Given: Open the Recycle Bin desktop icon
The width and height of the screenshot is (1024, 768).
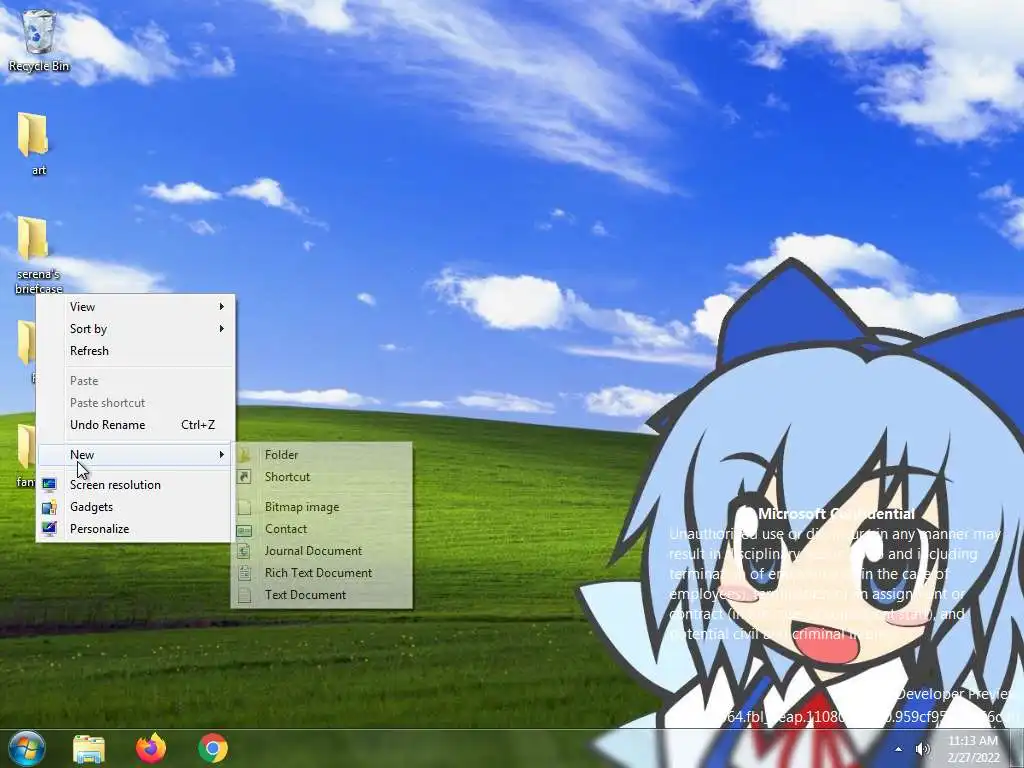Looking at the screenshot, I should pos(39,40).
